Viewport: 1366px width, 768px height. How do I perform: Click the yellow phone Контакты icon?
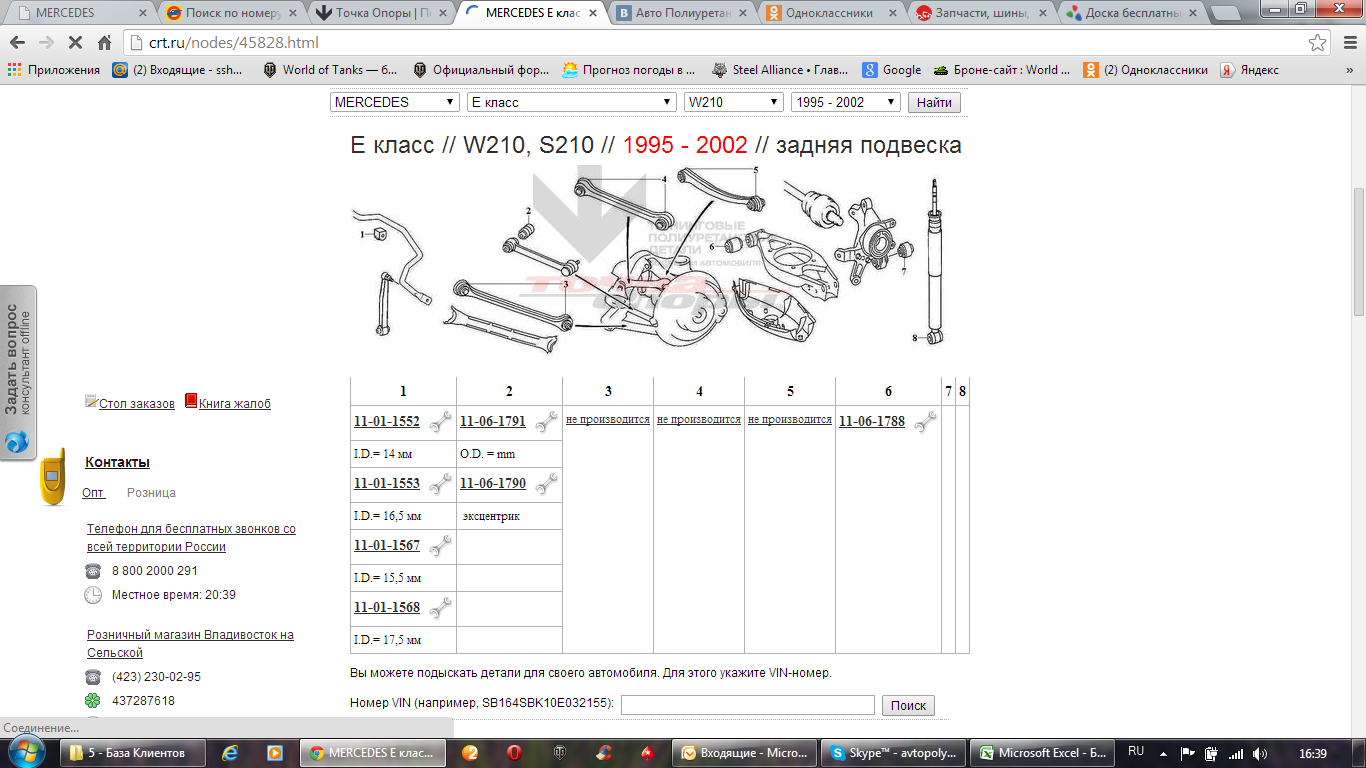[53, 477]
